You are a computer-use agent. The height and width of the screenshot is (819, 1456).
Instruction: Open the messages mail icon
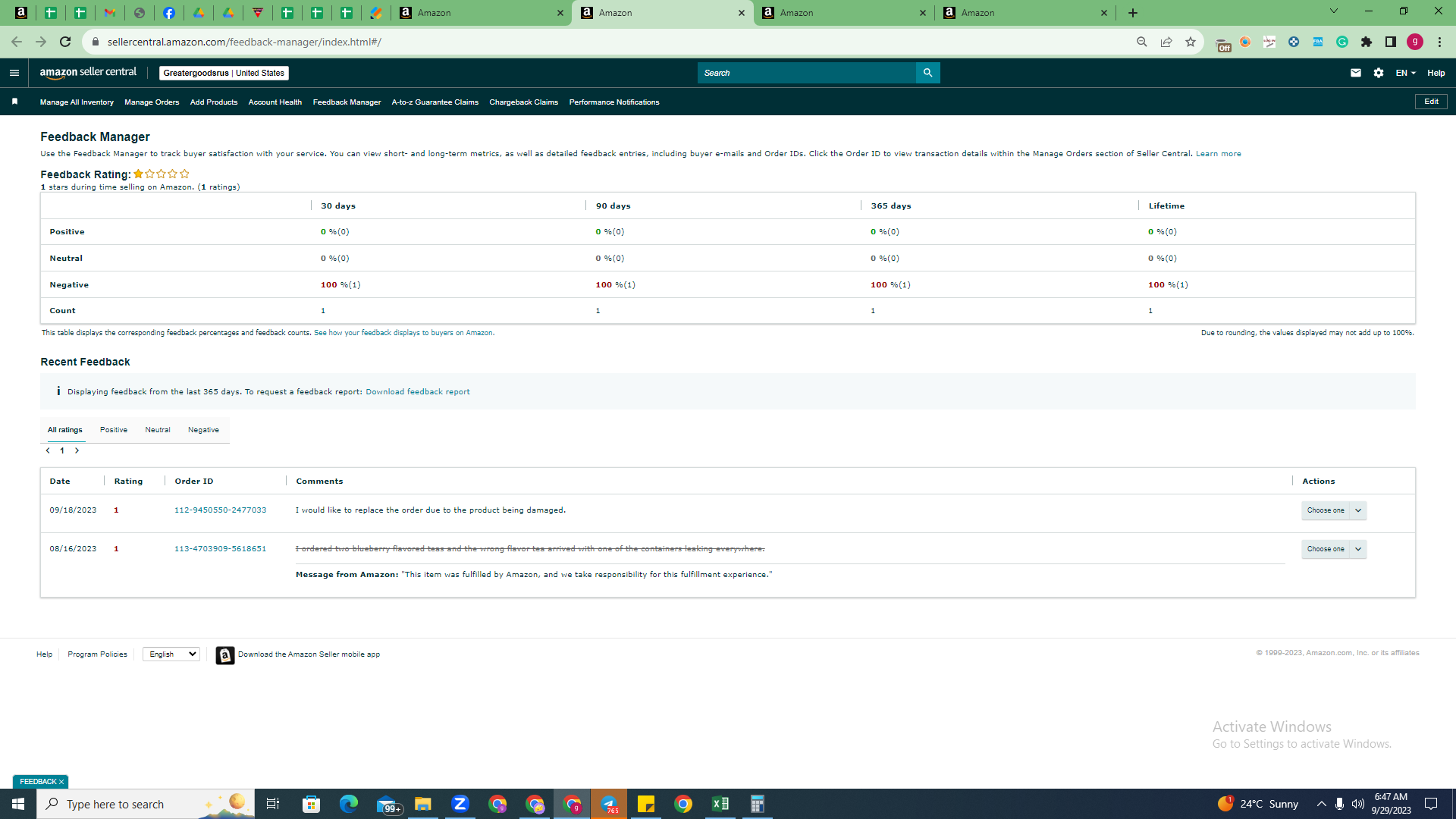[x=1356, y=73]
